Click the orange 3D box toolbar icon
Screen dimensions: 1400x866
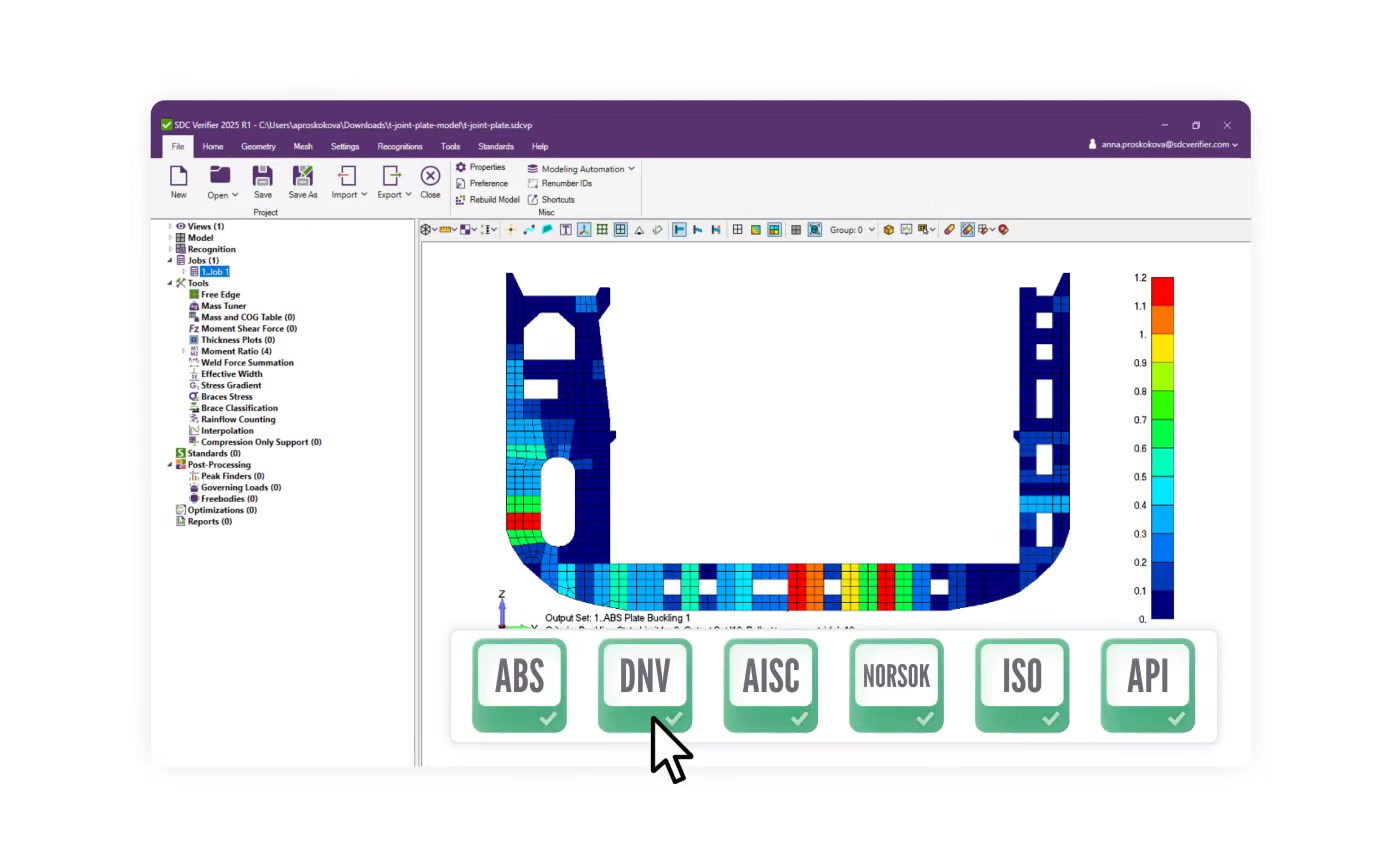click(x=888, y=230)
